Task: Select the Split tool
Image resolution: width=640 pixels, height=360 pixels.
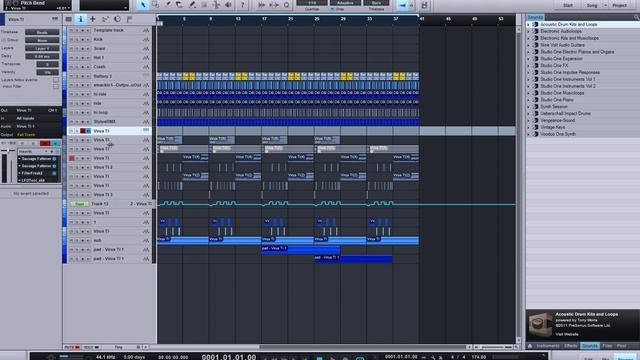Action: [x=168, y=5]
